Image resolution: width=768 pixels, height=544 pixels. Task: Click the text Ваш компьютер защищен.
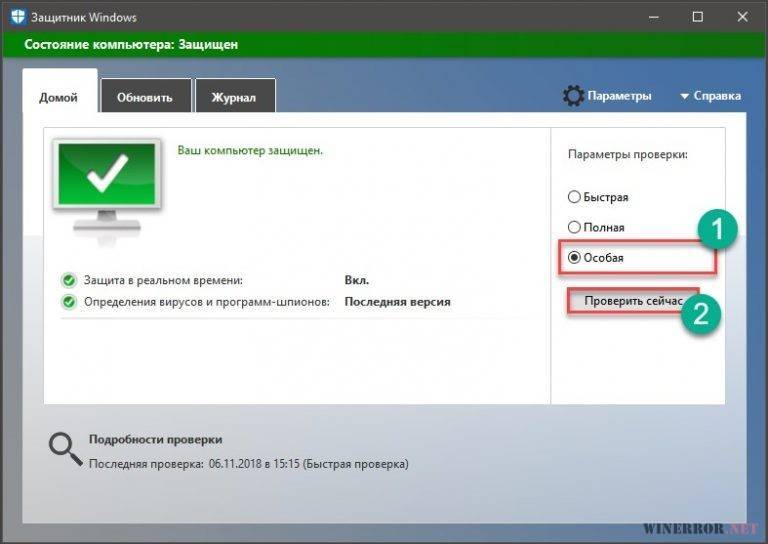(250, 151)
